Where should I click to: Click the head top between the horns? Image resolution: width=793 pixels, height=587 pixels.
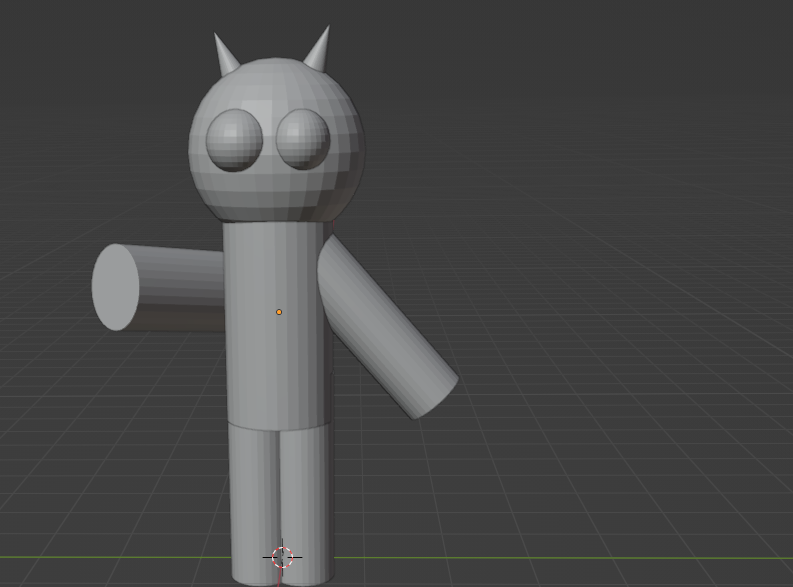(272, 72)
